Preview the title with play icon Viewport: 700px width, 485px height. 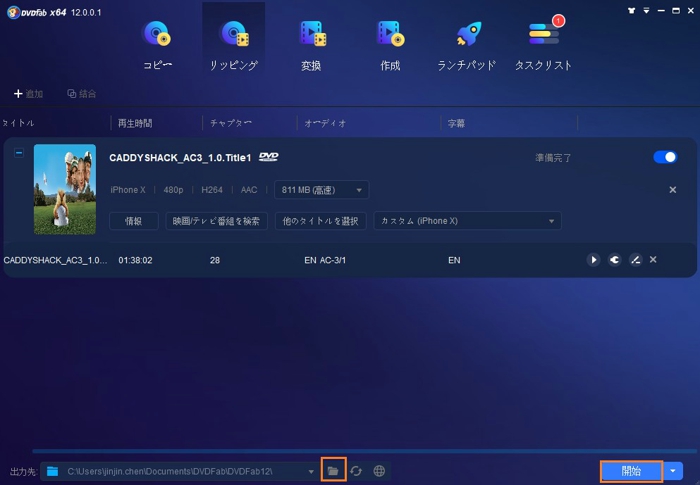tap(593, 260)
